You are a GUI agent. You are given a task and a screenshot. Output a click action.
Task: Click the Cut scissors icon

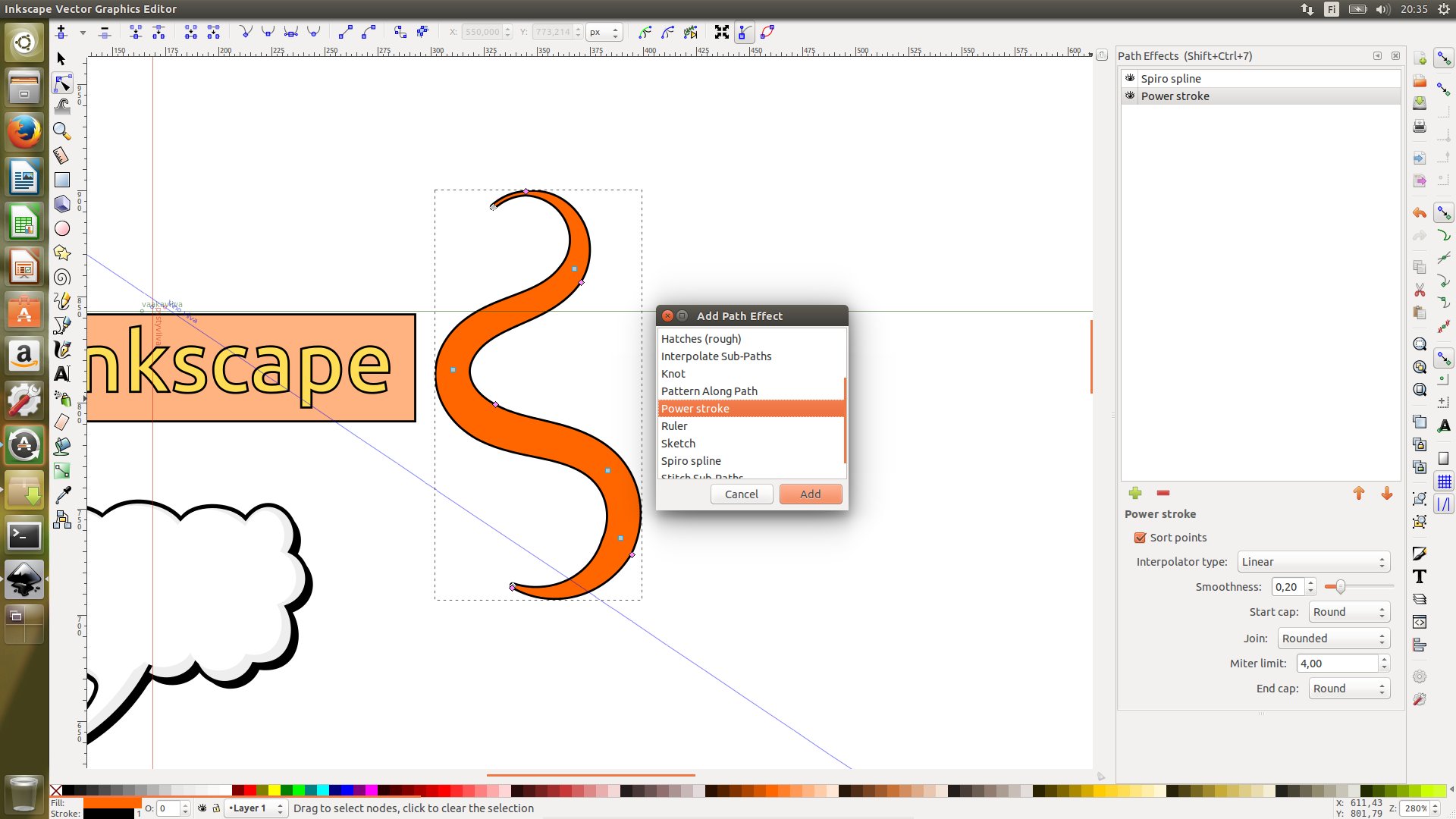[1420, 290]
